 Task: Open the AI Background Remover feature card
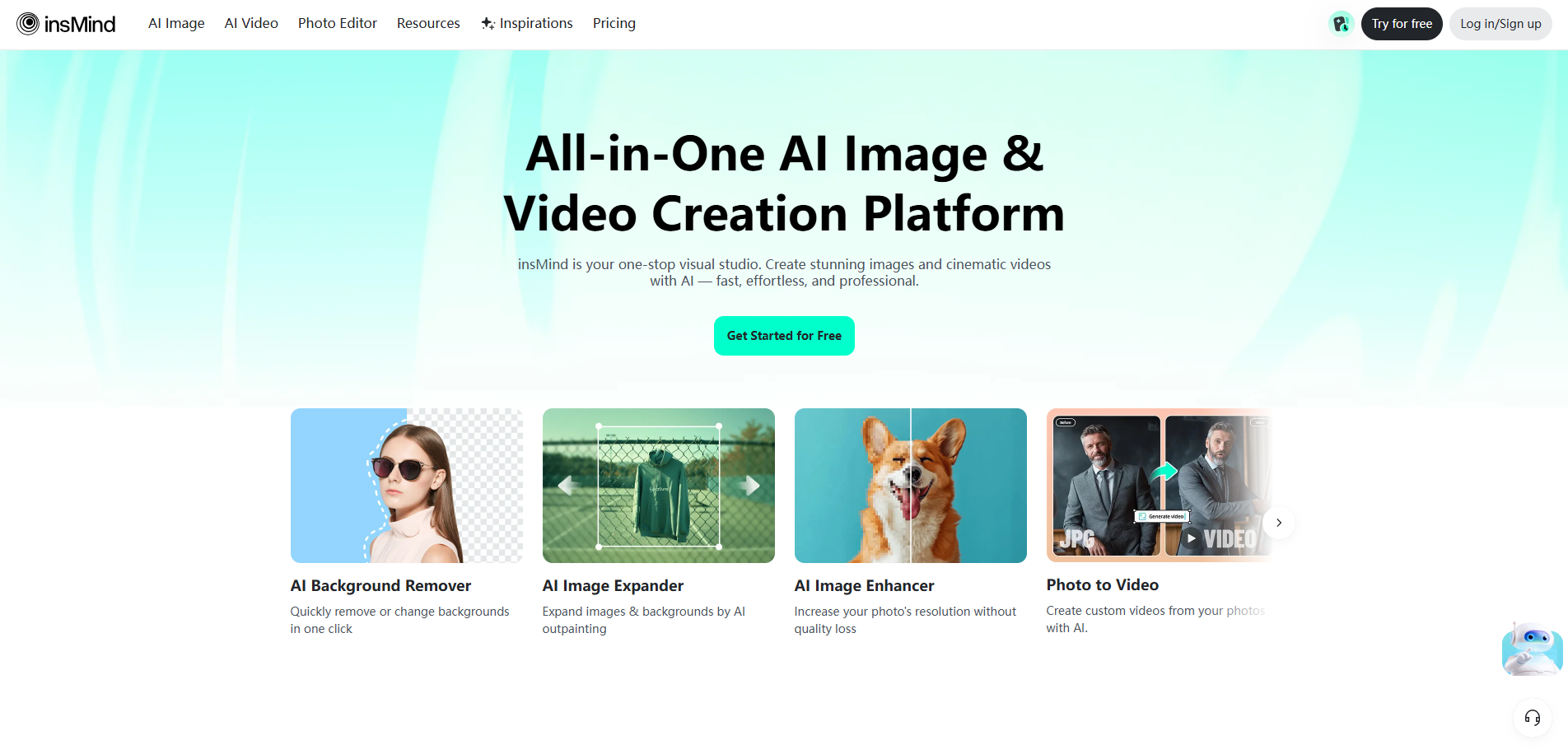(x=406, y=486)
